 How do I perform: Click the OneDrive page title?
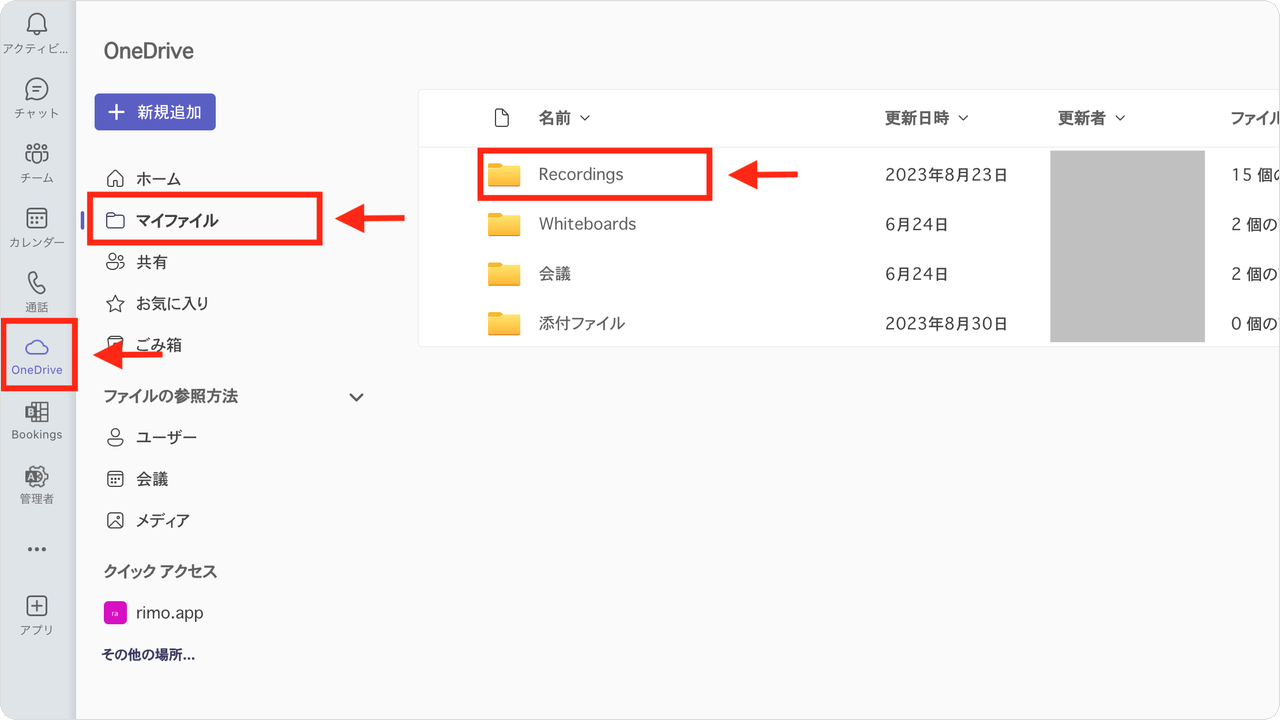[x=149, y=51]
